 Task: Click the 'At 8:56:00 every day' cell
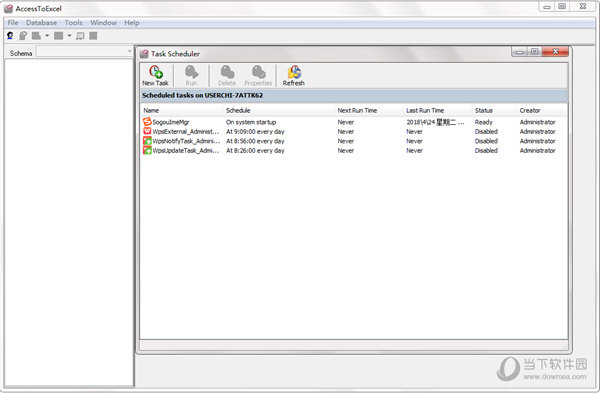[x=255, y=141]
